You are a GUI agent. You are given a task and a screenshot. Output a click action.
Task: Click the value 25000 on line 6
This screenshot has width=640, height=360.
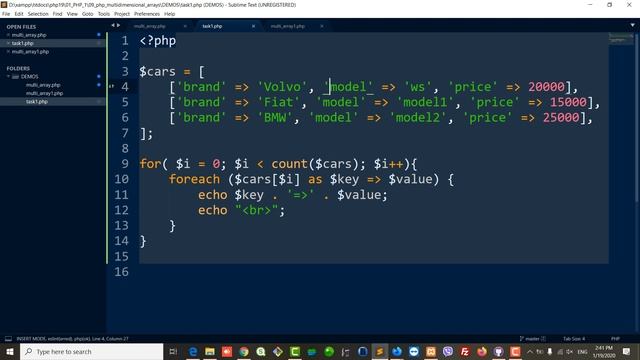(561, 118)
